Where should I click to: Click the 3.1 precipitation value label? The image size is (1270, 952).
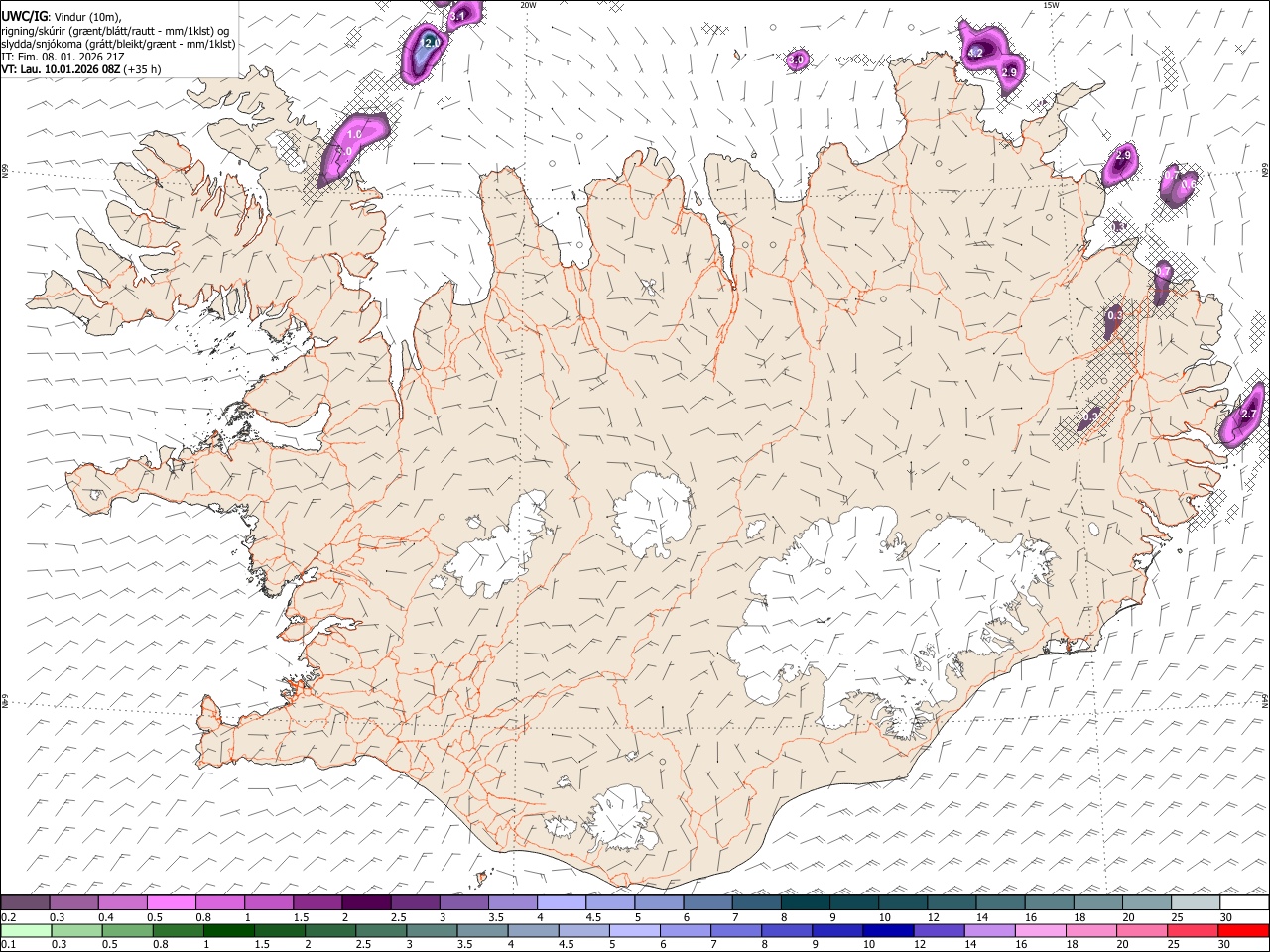pos(458,17)
